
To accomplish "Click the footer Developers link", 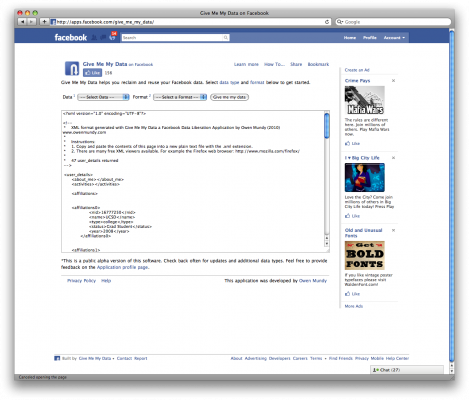I will pyautogui.click(x=280, y=358).
